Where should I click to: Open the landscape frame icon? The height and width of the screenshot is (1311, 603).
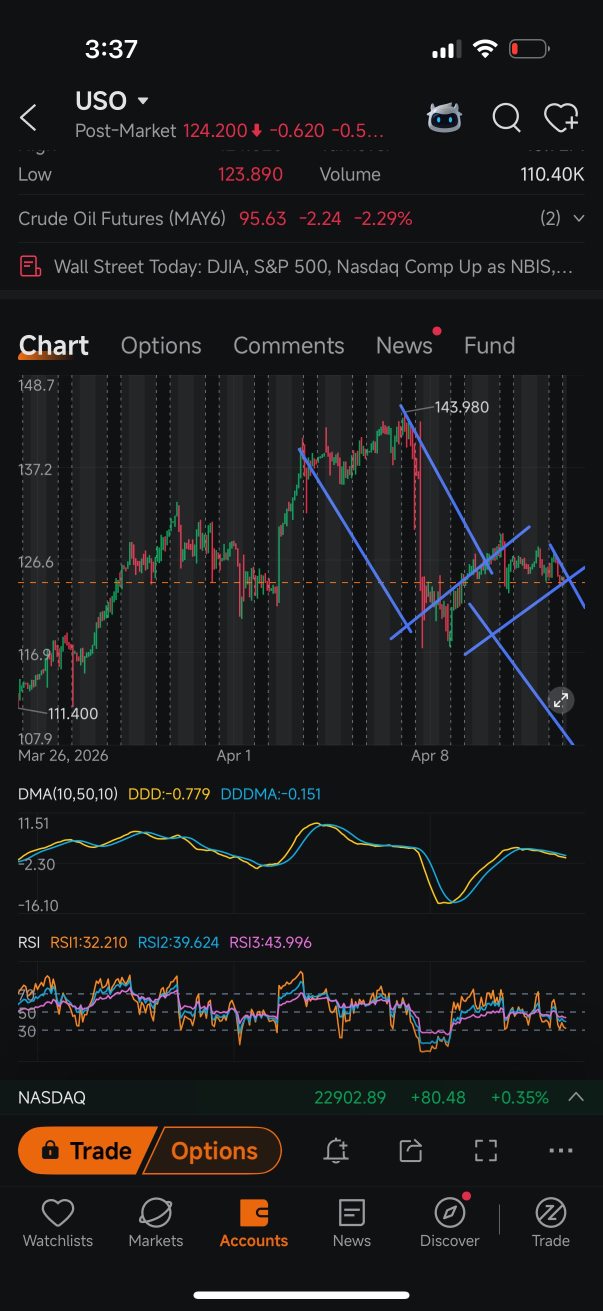coord(486,1151)
